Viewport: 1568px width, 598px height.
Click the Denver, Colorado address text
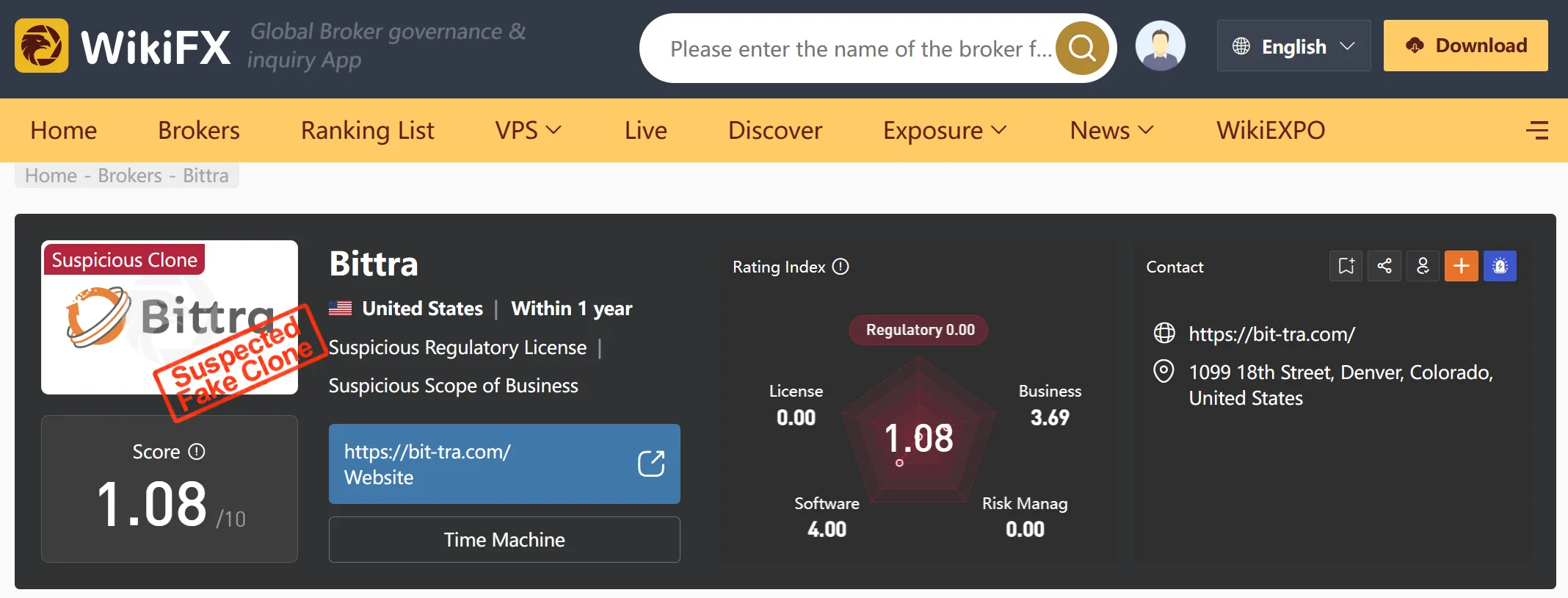point(1341,385)
